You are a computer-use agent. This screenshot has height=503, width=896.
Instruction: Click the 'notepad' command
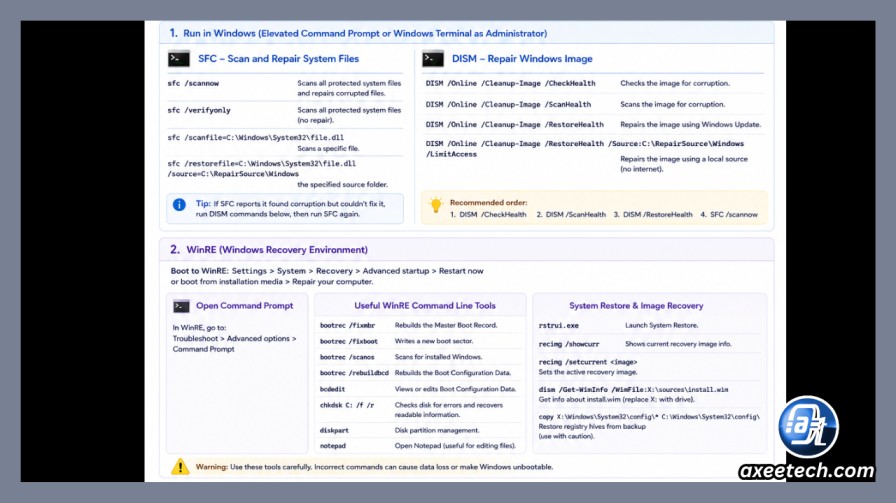333,446
